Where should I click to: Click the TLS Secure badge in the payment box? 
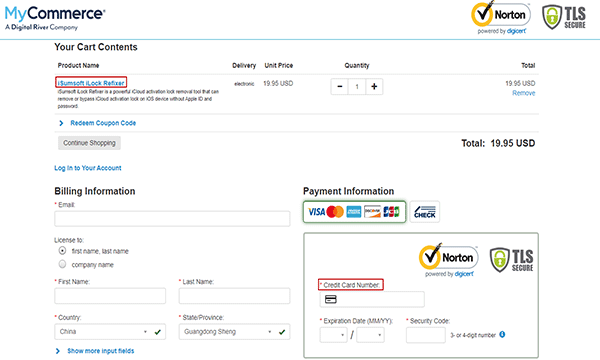coord(512,260)
